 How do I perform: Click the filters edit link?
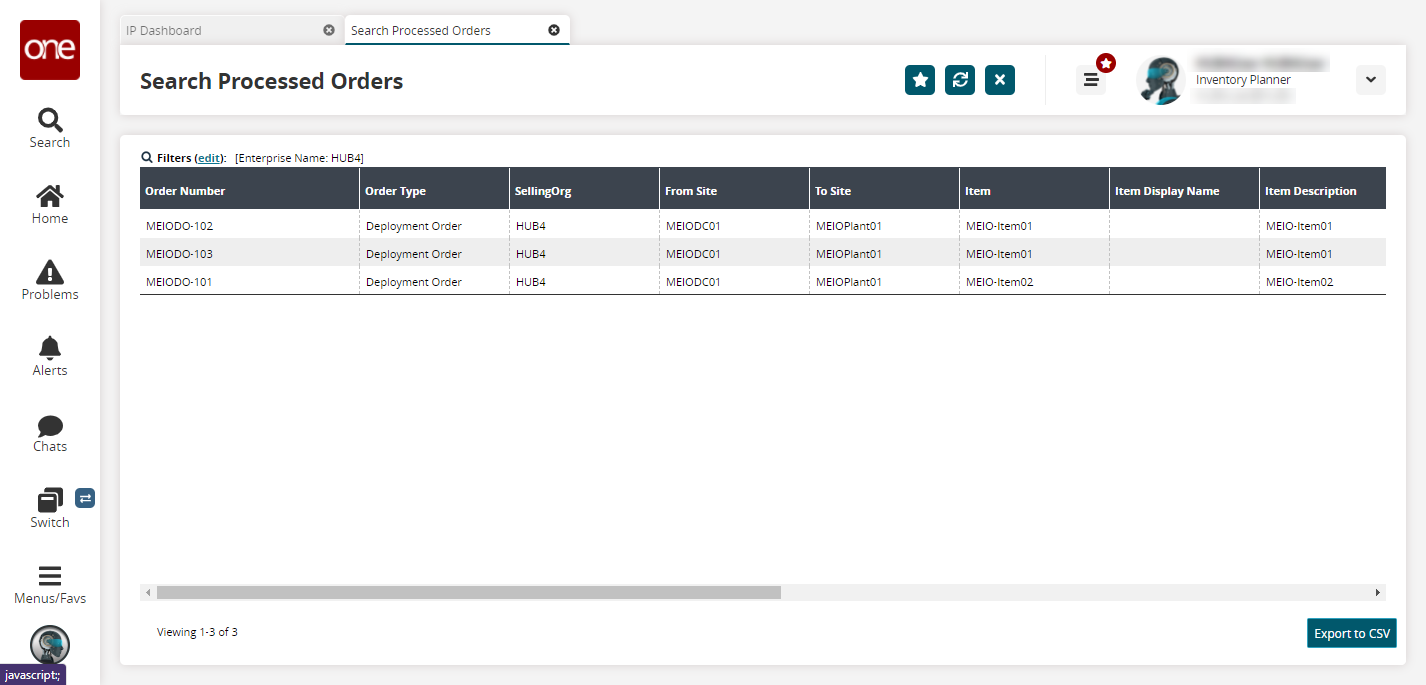[209, 158]
